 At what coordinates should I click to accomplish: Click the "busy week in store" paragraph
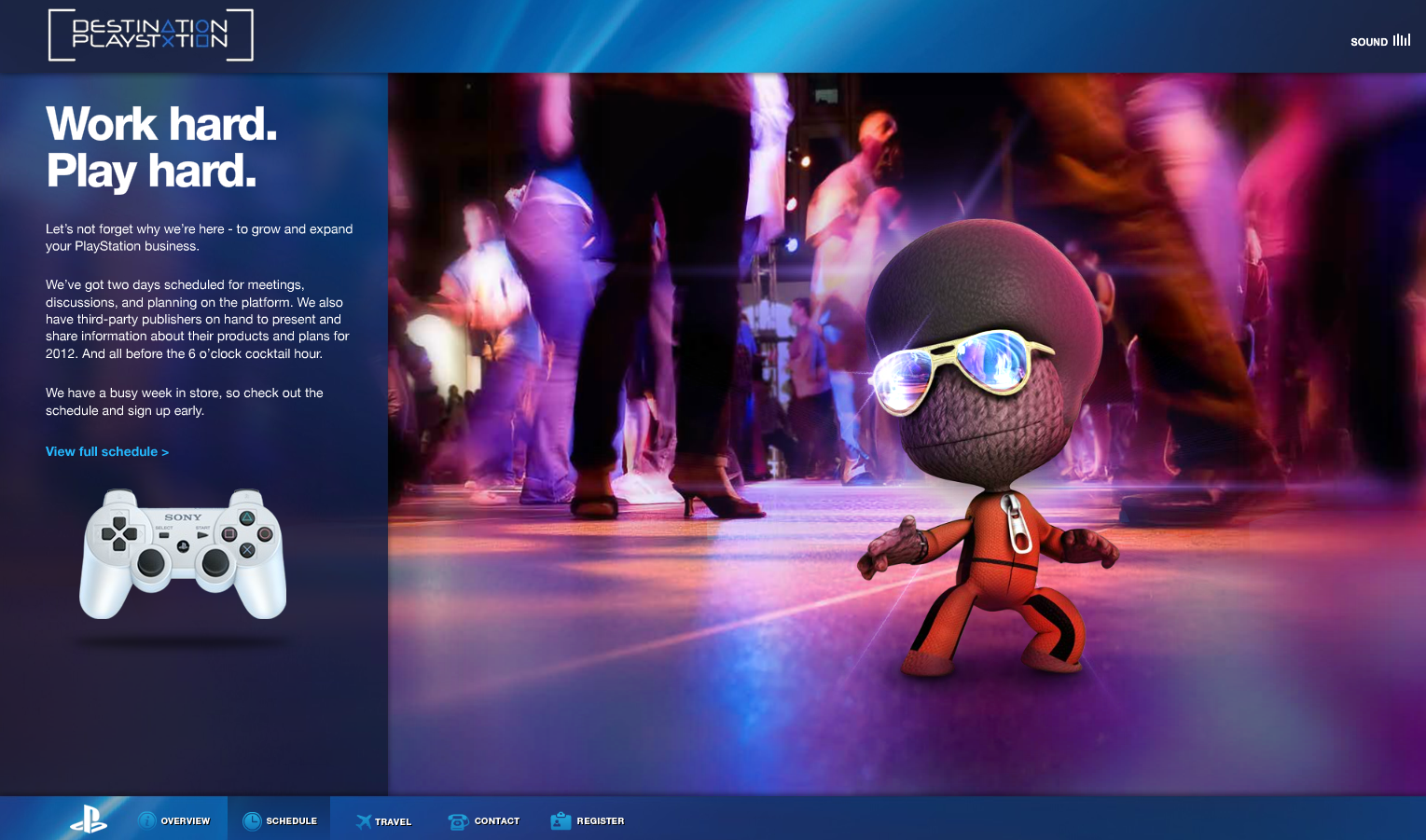tap(185, 402)
